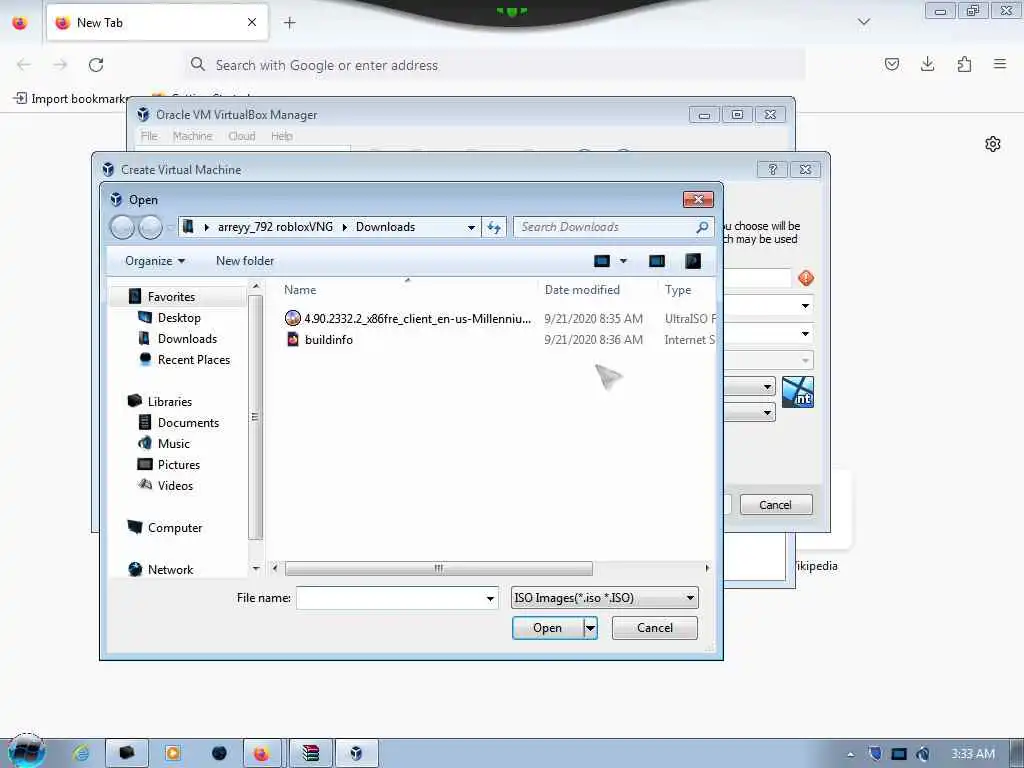This screenshot has width=1024, height=768.
Task: Sort by Name column header
Action: tap(300, 290)
